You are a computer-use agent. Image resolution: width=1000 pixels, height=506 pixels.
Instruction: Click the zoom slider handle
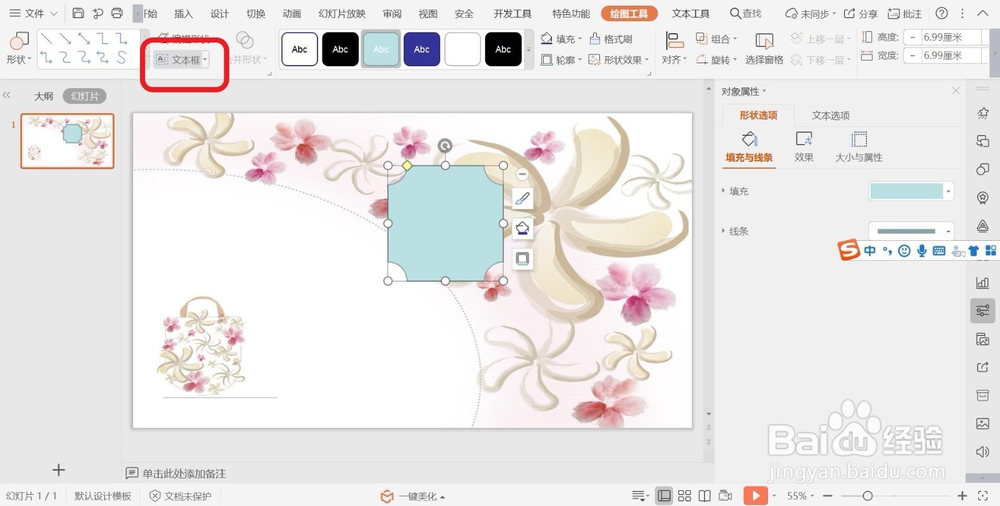pos(867,496)
